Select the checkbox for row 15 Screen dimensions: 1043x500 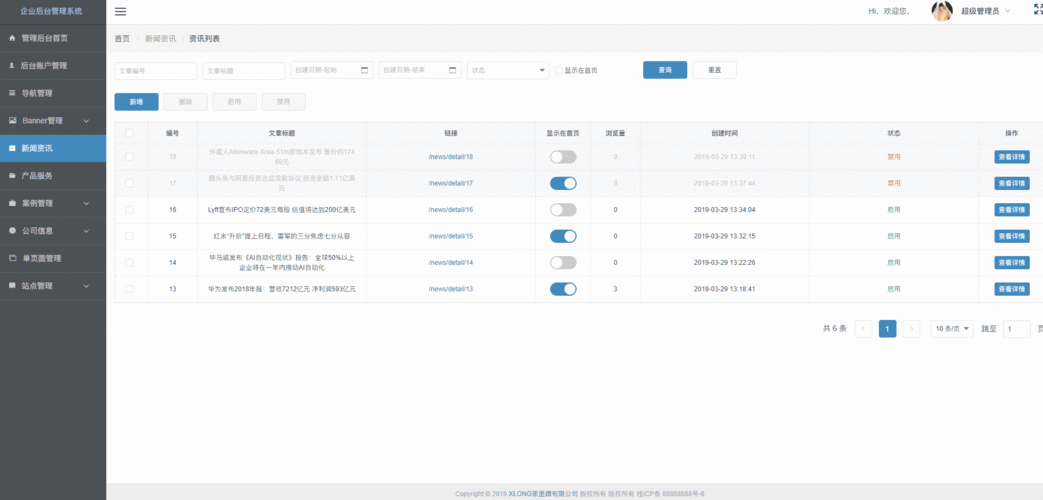pyautogui.click(x=129, y=236)
